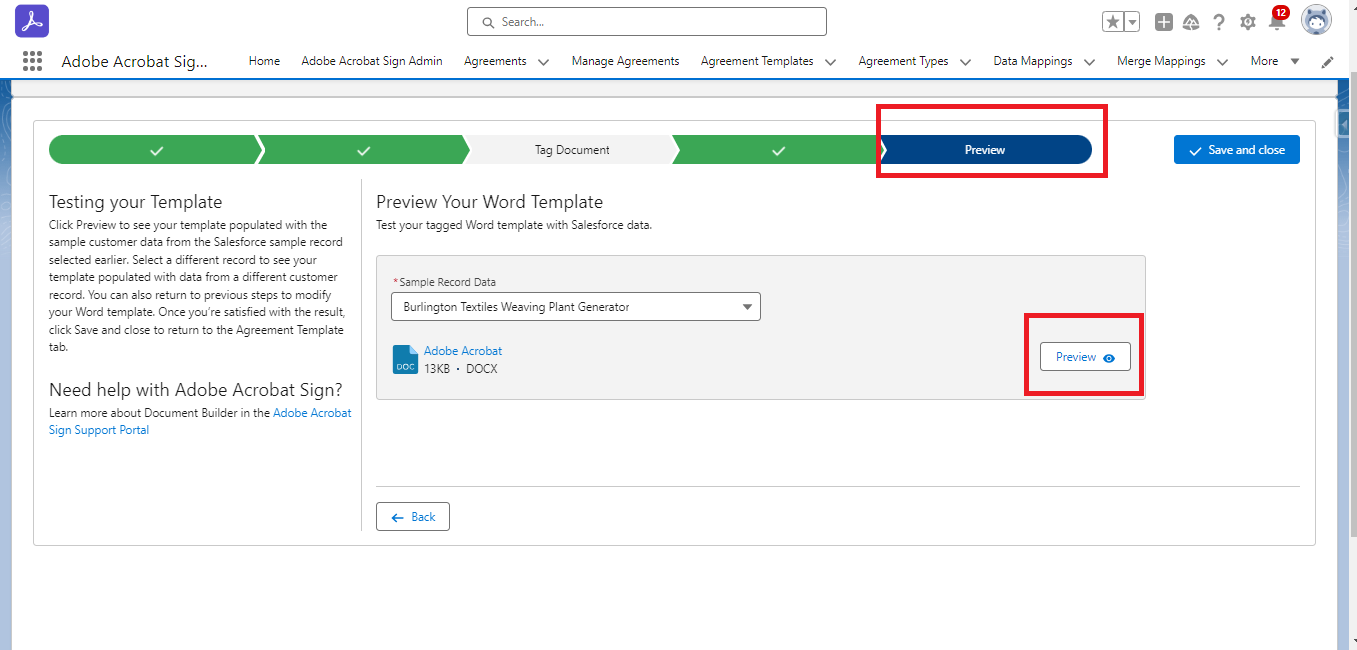Expand the Agreement Types tab chevron

965,62
